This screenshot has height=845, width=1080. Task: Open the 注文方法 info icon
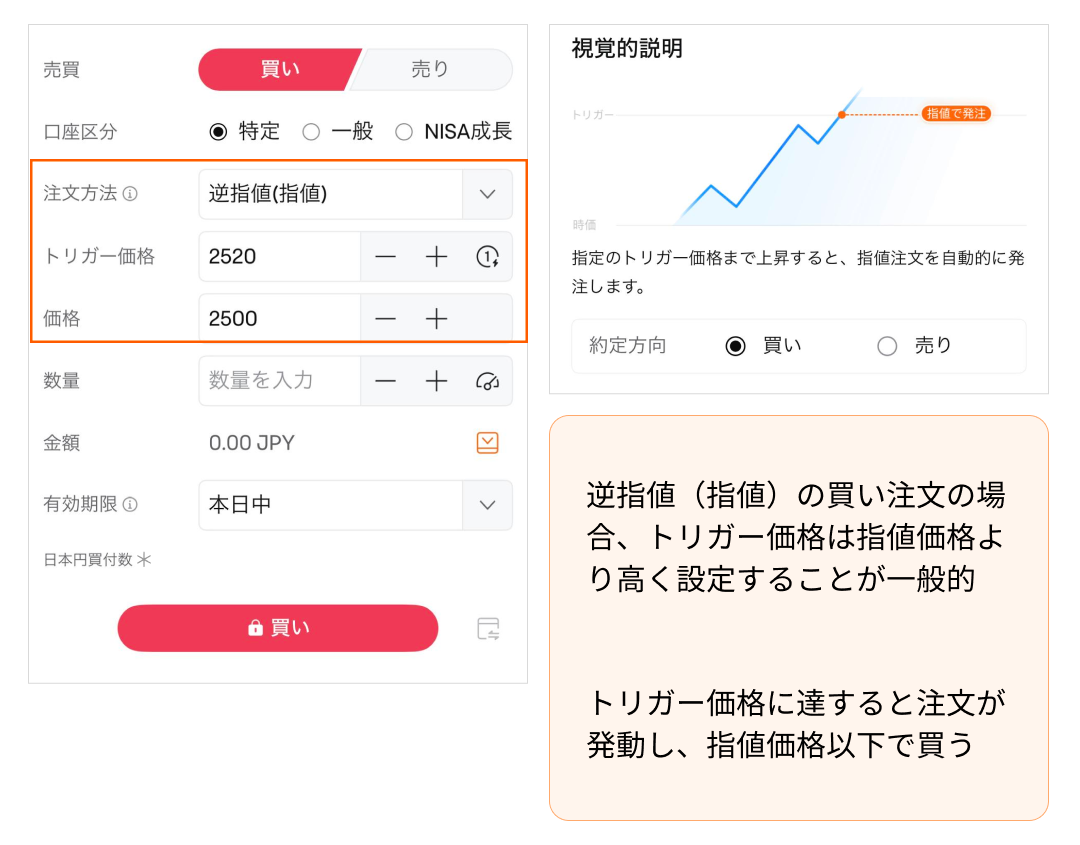point(130,194)
